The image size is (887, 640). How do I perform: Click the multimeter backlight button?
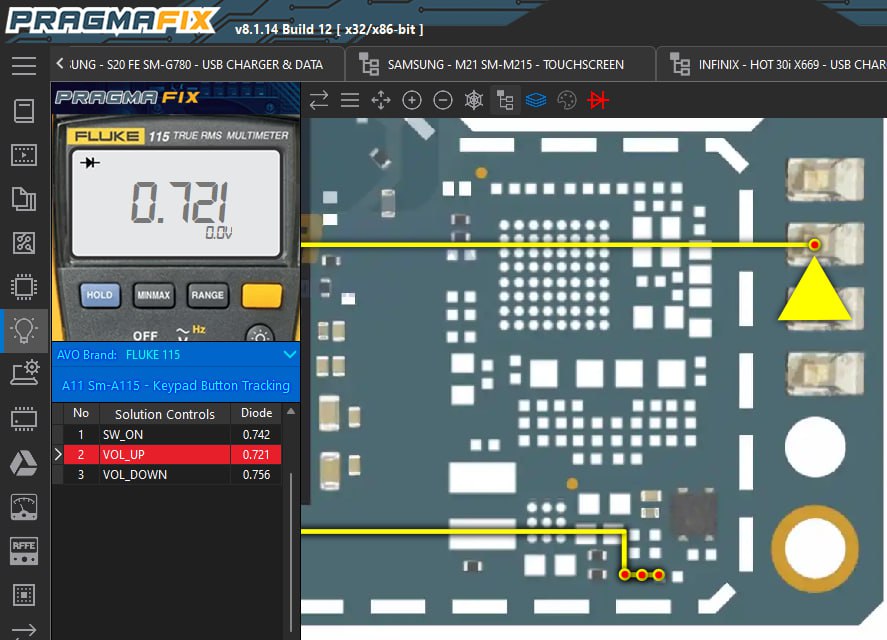click(x=260, y=334)
